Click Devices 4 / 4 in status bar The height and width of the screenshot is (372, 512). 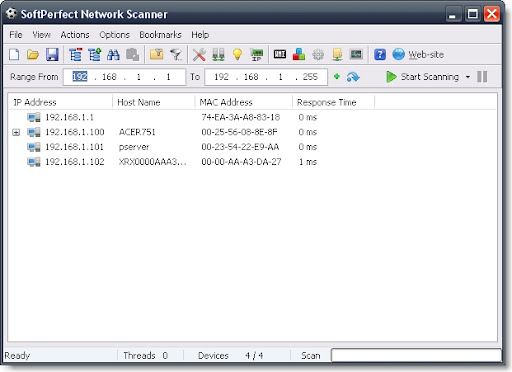pyautogui.click(x=230, y=356)
